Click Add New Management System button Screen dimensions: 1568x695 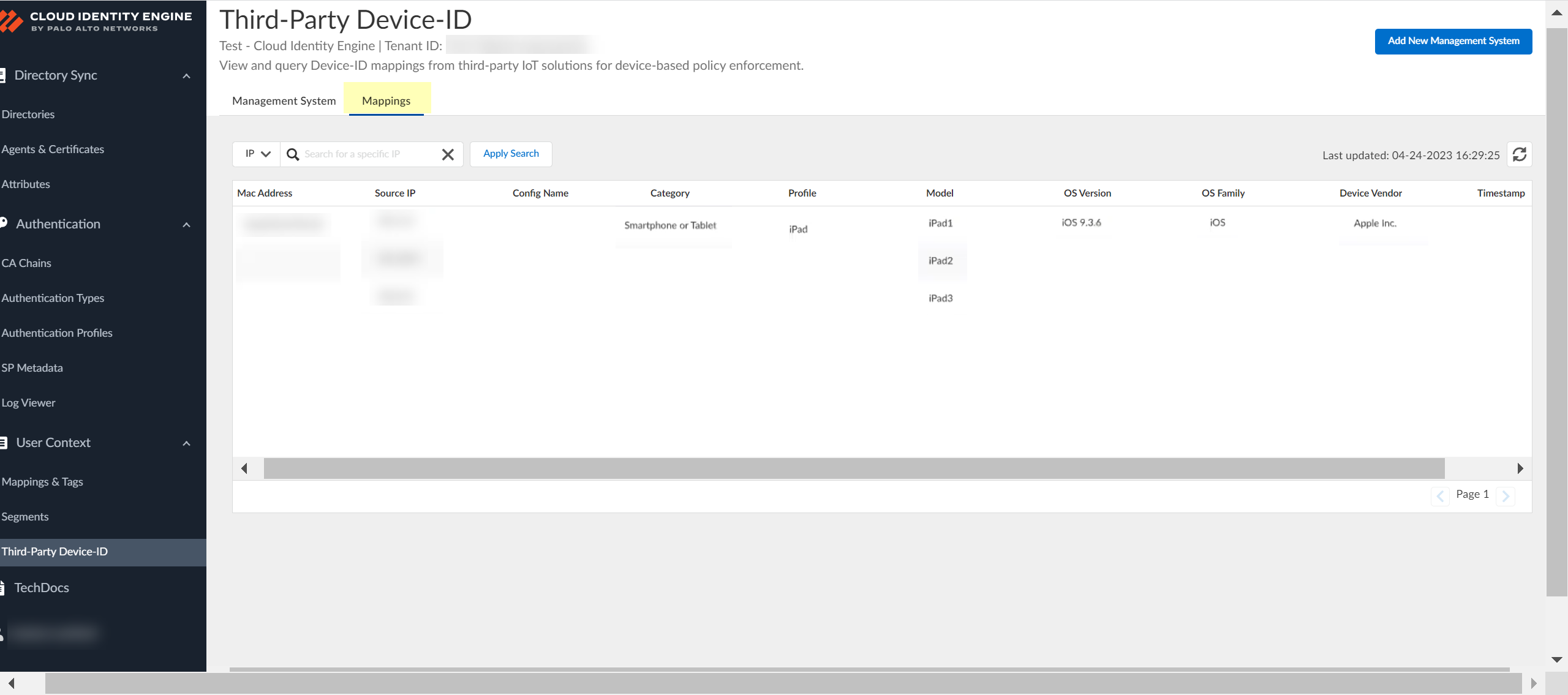1453,41
